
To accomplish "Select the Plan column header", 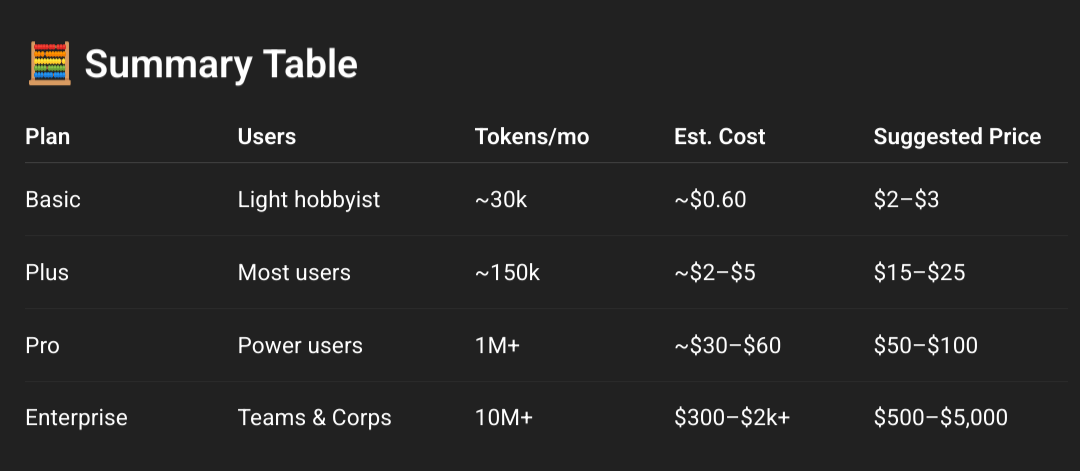I will [x=48, y=136].
